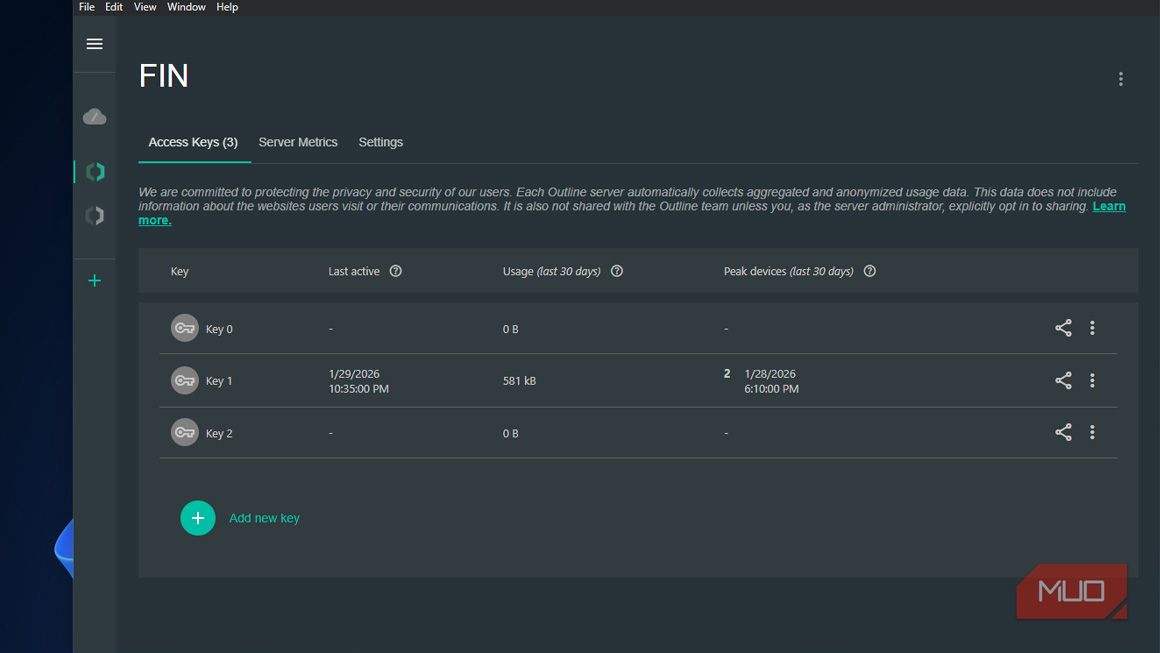Open Key 1 more options menu
1160x653 pixels.
(1092, 380)
